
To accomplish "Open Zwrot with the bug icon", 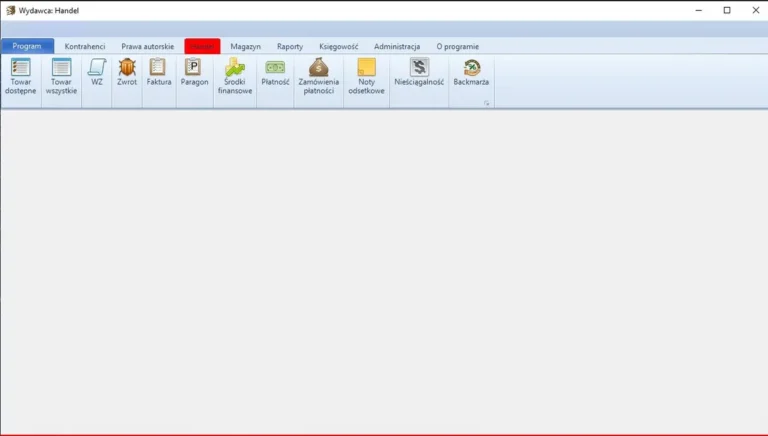I will pos(127,72).
